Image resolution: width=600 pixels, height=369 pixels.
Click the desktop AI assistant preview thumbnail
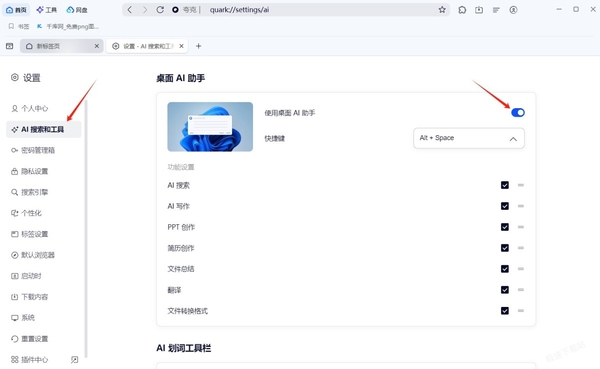point(210,127)
